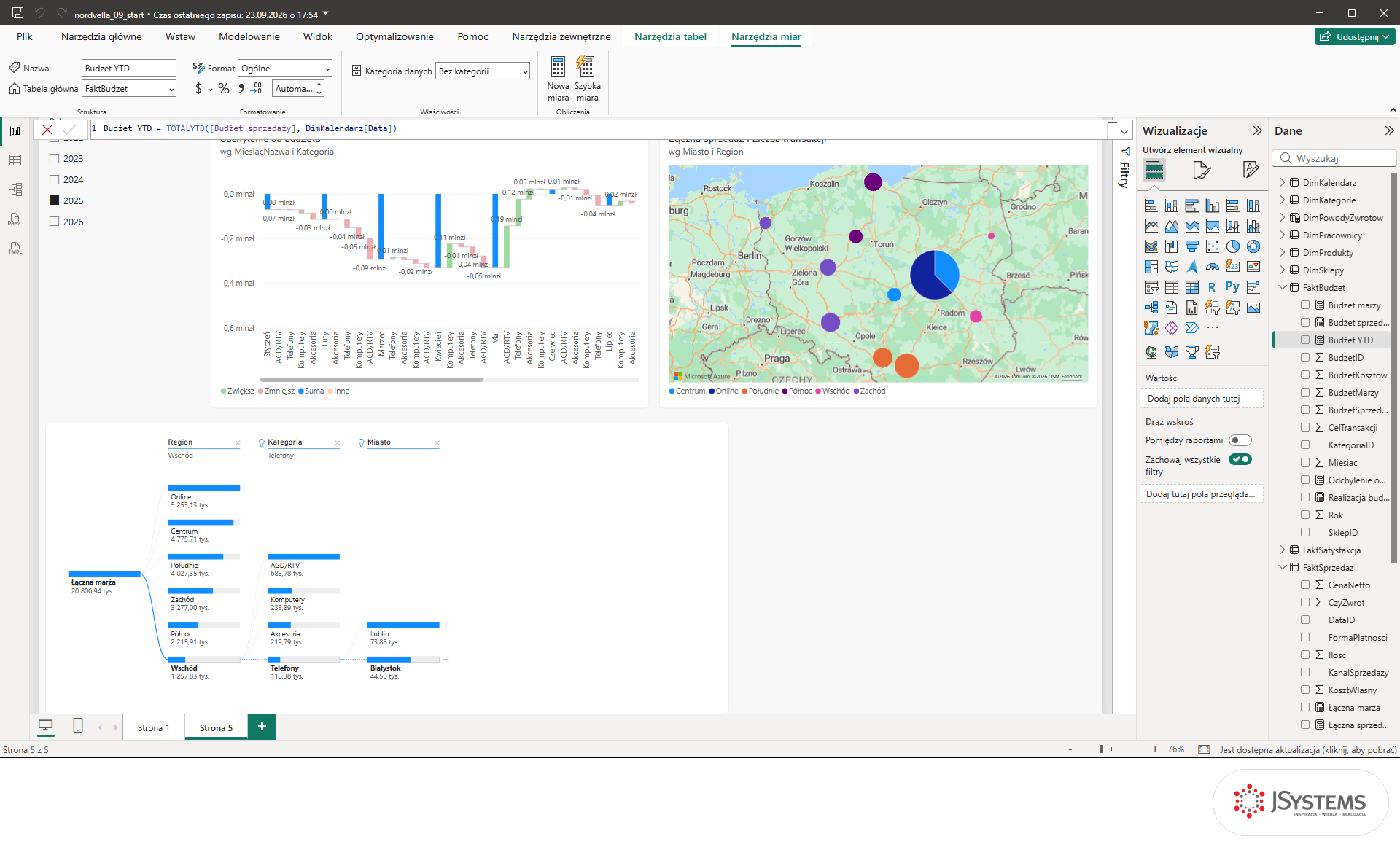Click percent format button
This screenshot has width=1400, height=847.
(224, 88)
